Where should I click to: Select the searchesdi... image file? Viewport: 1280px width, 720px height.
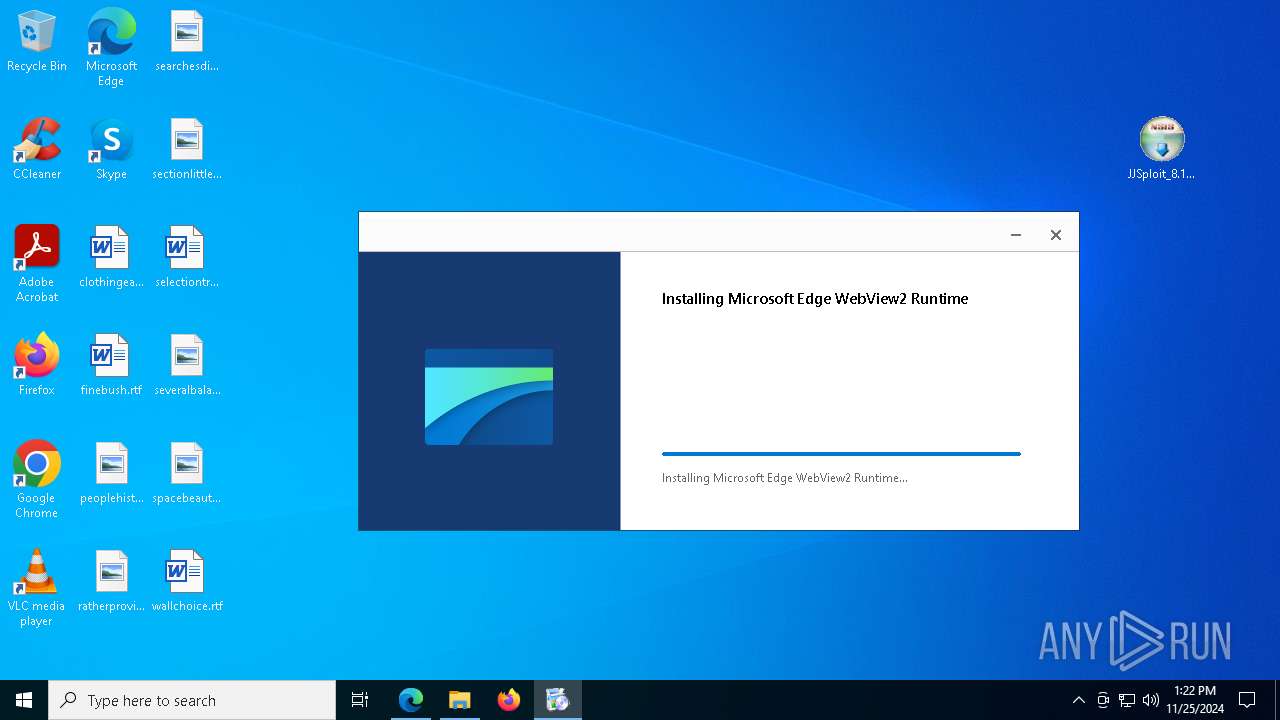186,42
